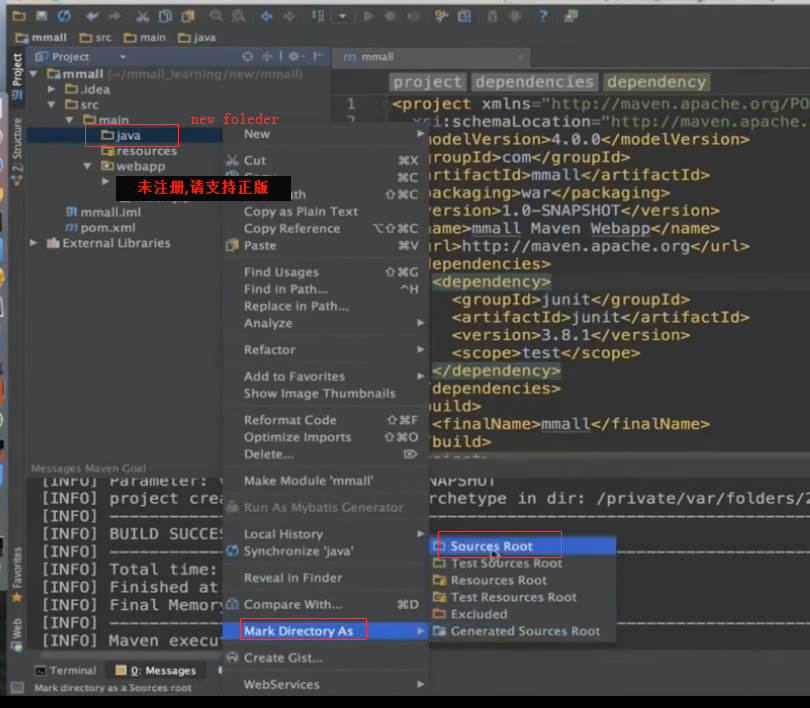This screenshot has width=810, height=708.
Task: Choose Reveal in Finder
Action: coord(325,578)
